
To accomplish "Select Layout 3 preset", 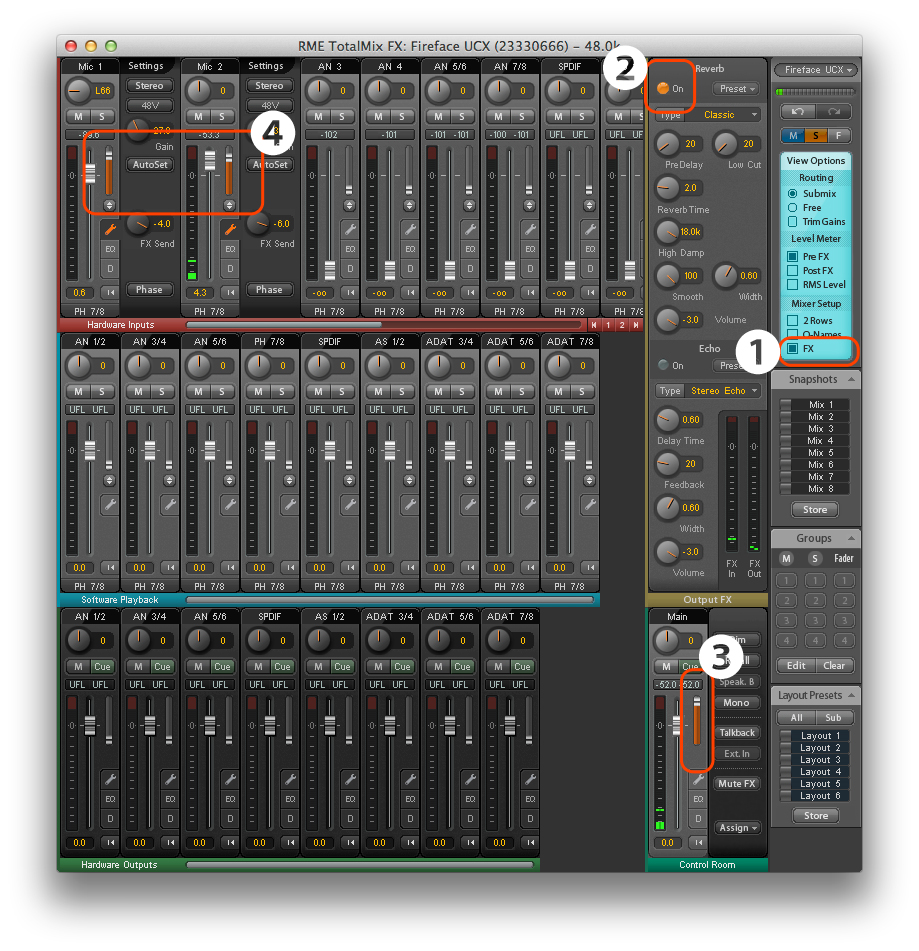I will pos(822,760).
